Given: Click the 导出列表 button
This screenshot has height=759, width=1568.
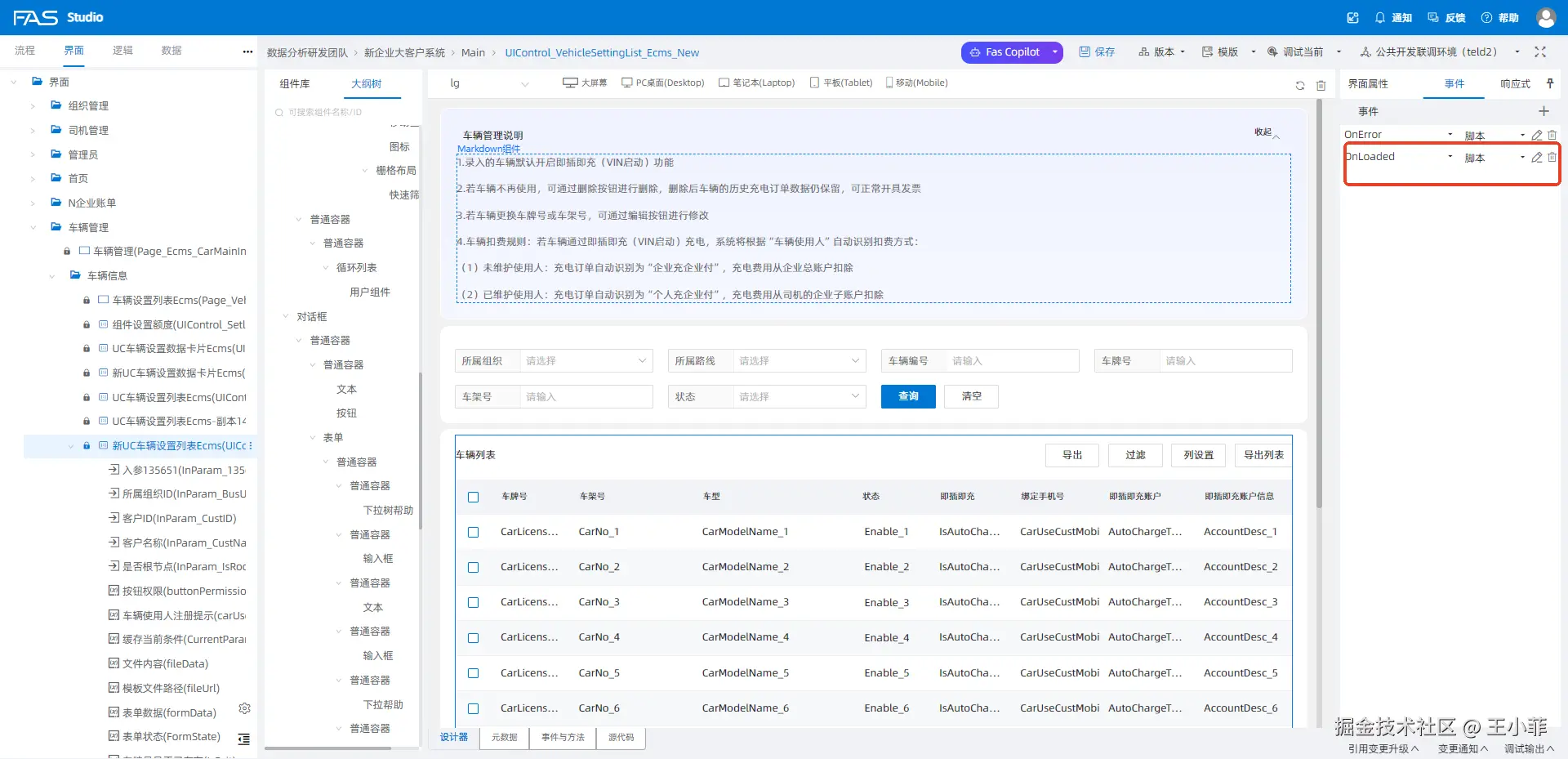Looking at the screenshot, I should pos(1263,455).
